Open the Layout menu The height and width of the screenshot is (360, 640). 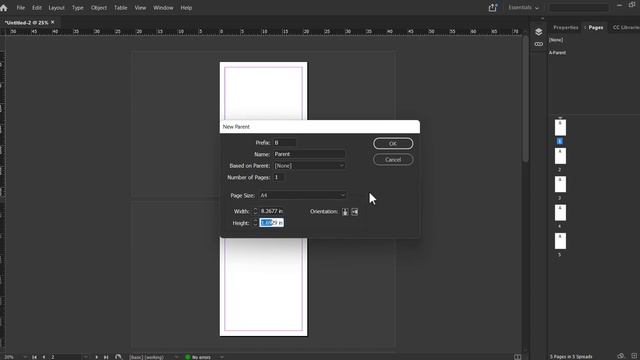[x=56, y=8]
